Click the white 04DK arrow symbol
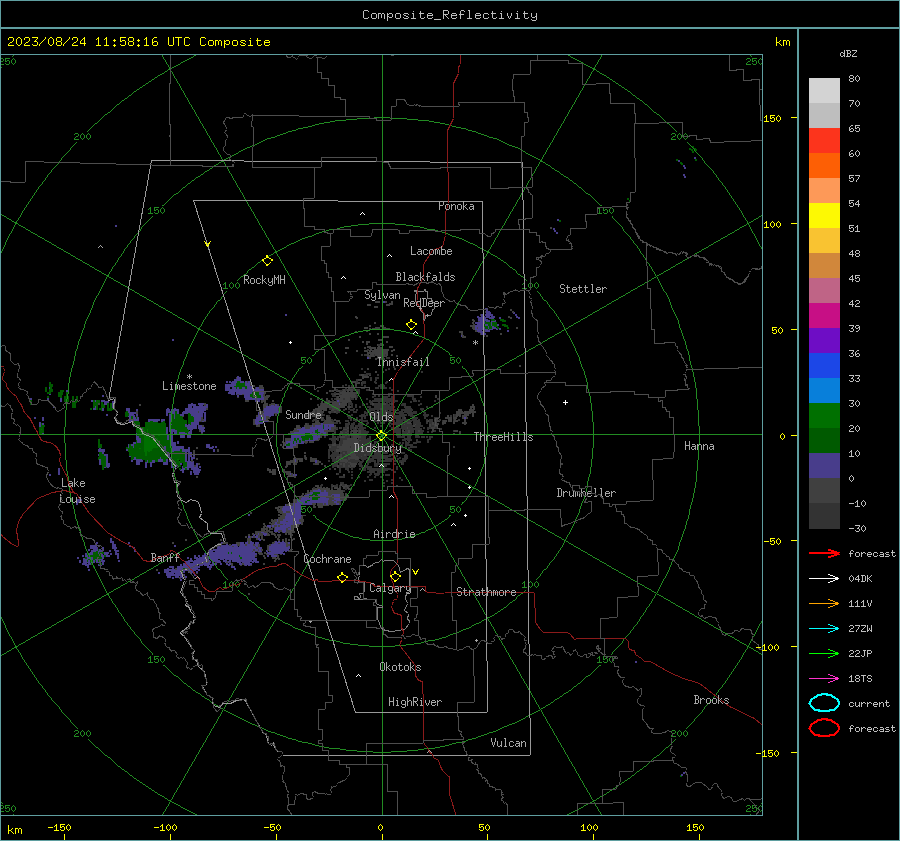900x841 pixels. pyautogui.click(x=824, y=579)
